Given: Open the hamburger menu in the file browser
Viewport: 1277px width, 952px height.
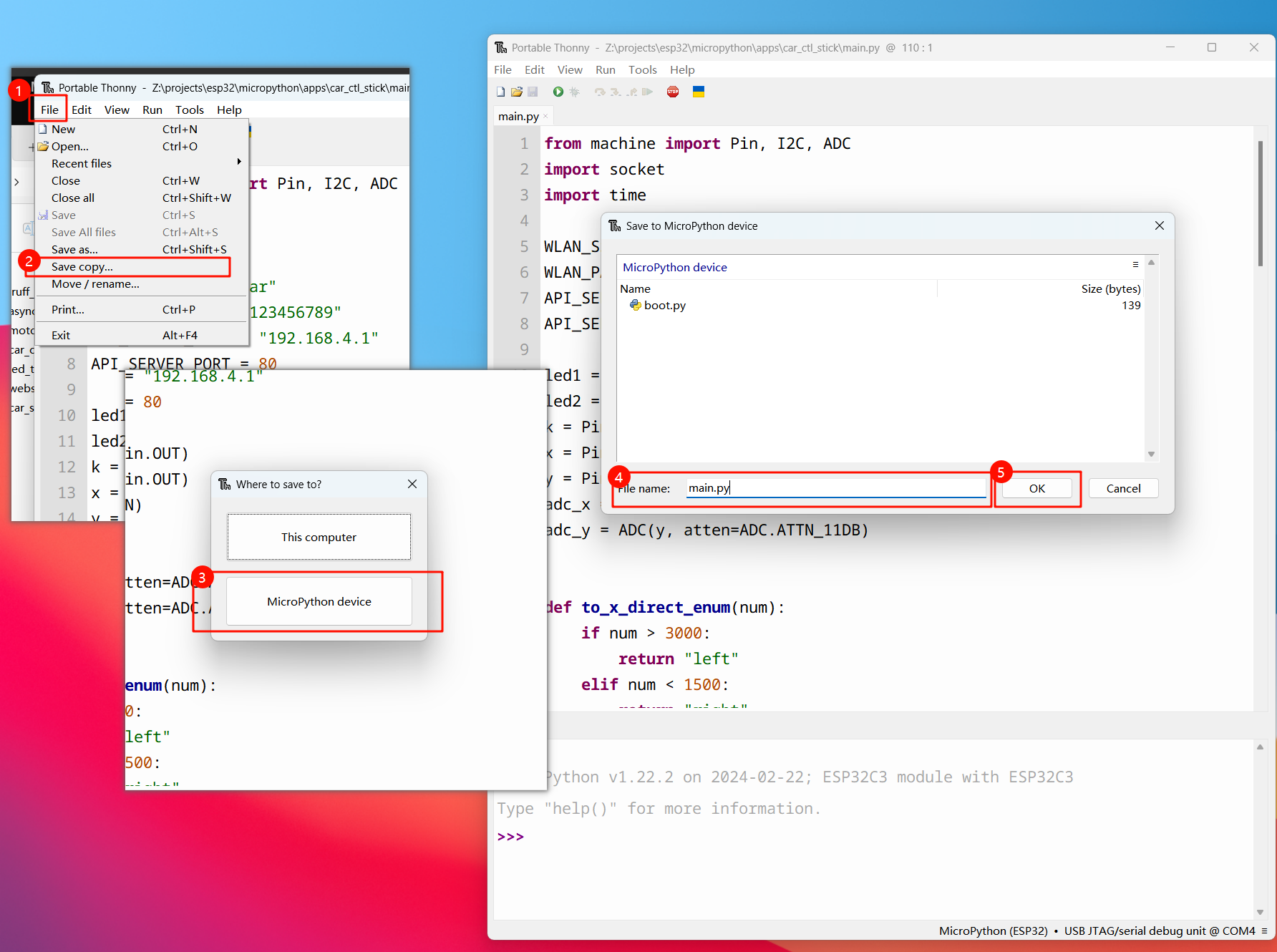Looking at the screenshot, I should coord(1135,265).
